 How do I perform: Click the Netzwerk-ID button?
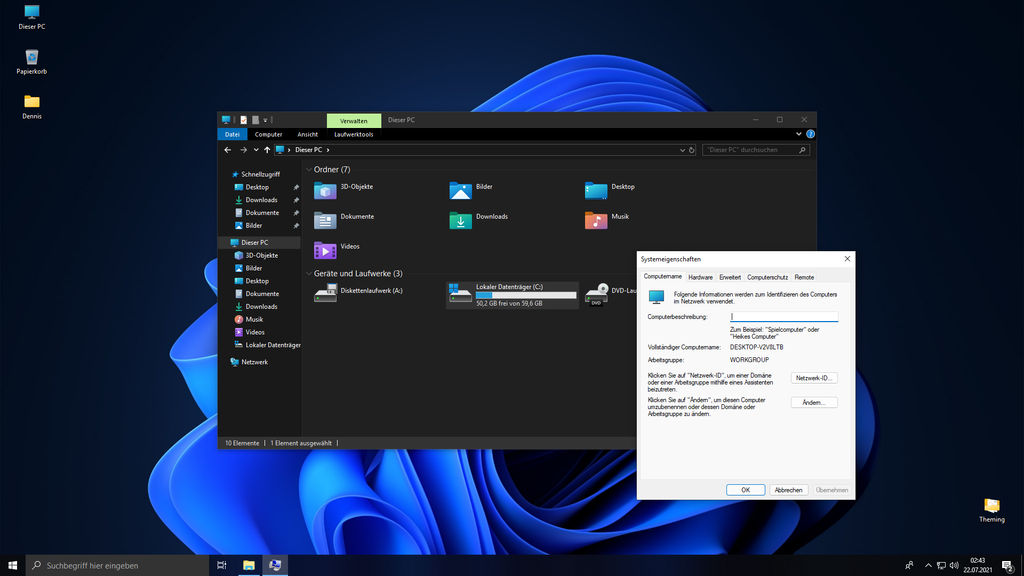815,378
